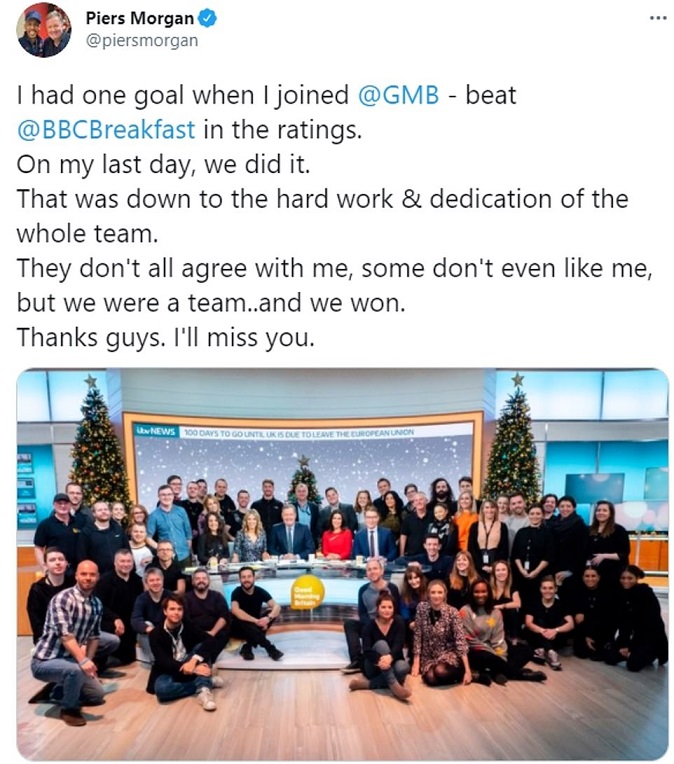Click the @piersmorgan handle
Viewport: 674px width, 764px height.
[149, 41]
